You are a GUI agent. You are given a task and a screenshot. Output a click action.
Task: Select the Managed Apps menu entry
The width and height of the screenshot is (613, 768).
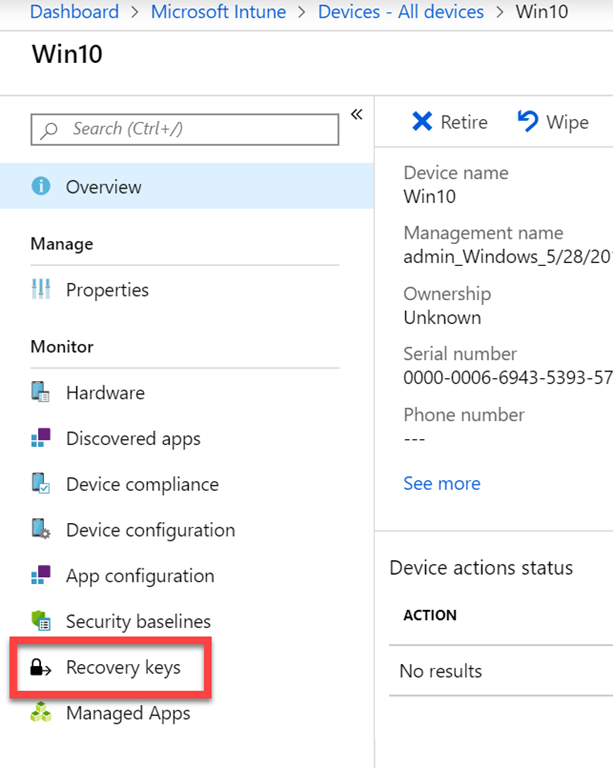click(x=128, y=713)
